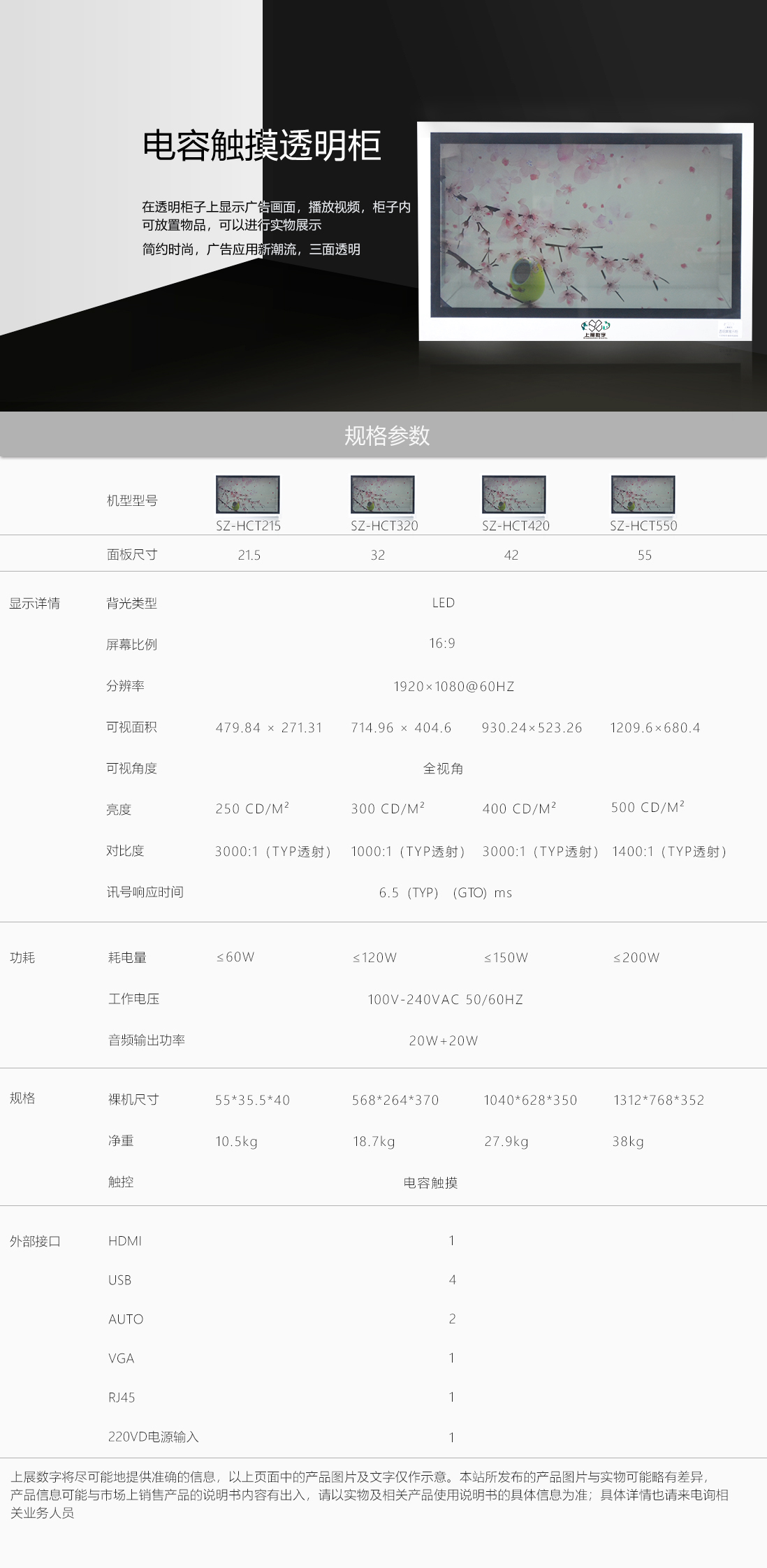Click the 220VD电源输入 row label
767x1568 pixels.
[154, 1437]
